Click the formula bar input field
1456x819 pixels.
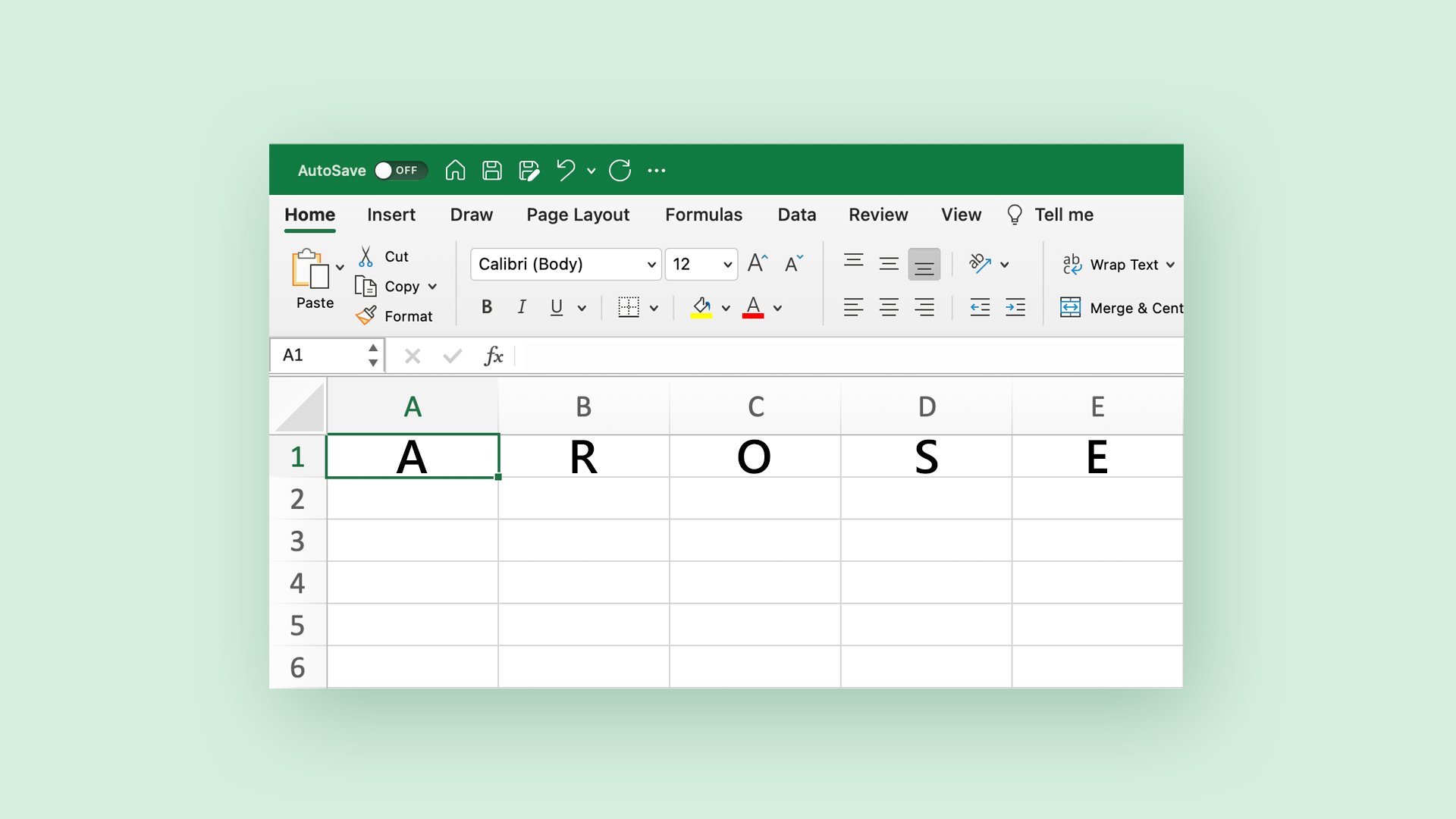click(849, 355)
